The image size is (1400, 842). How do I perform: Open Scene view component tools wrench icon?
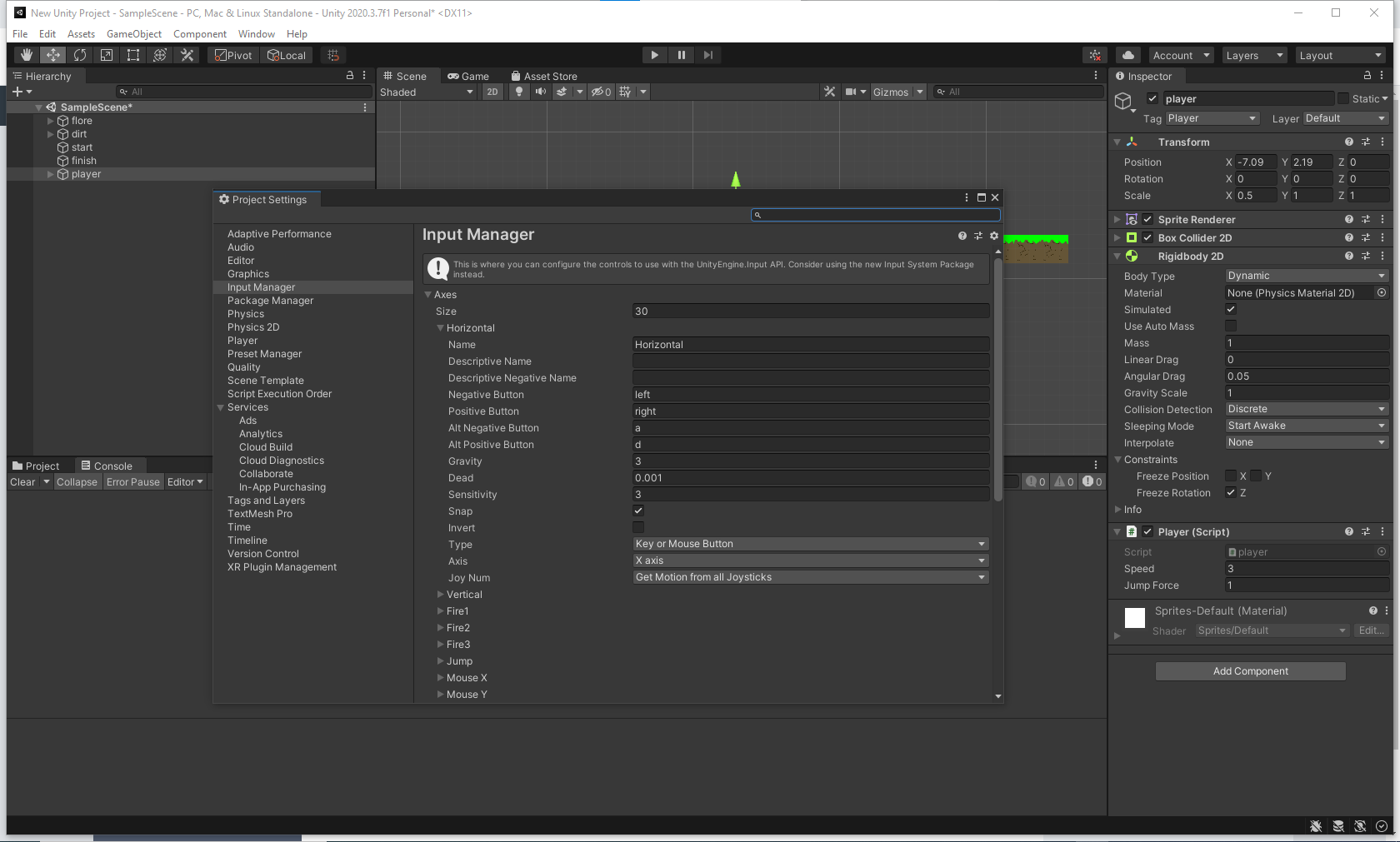point(829,92)
